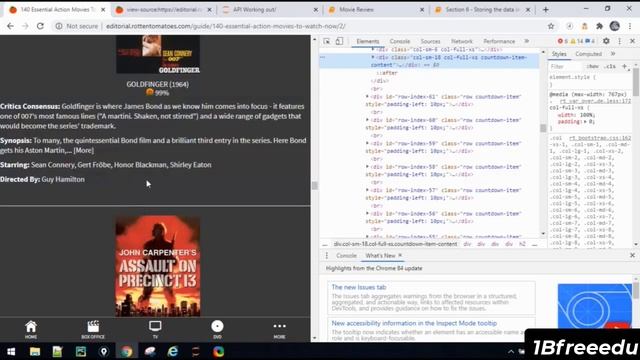Click the DevTools inspect element picker icon
The image size is (640, 360).
click(x=327, y=41)
